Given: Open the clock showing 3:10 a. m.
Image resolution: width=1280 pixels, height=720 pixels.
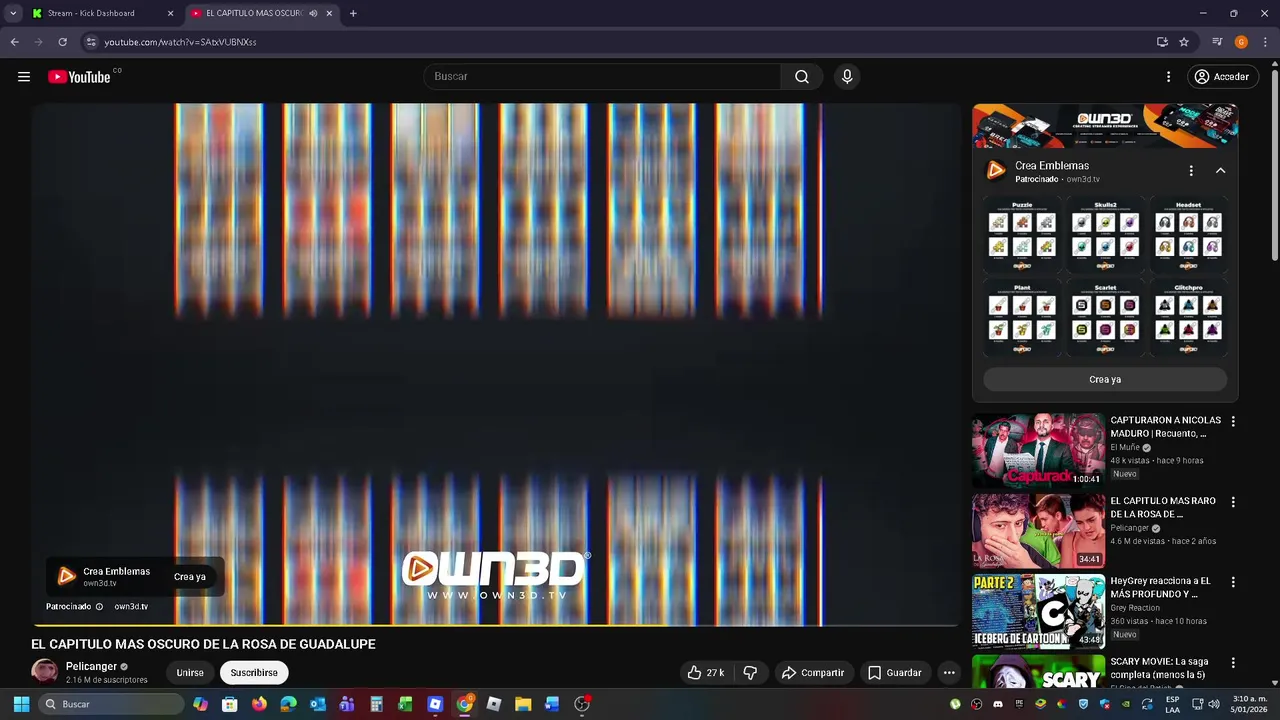Looking at the screenshot, I should pos(1250,704).
